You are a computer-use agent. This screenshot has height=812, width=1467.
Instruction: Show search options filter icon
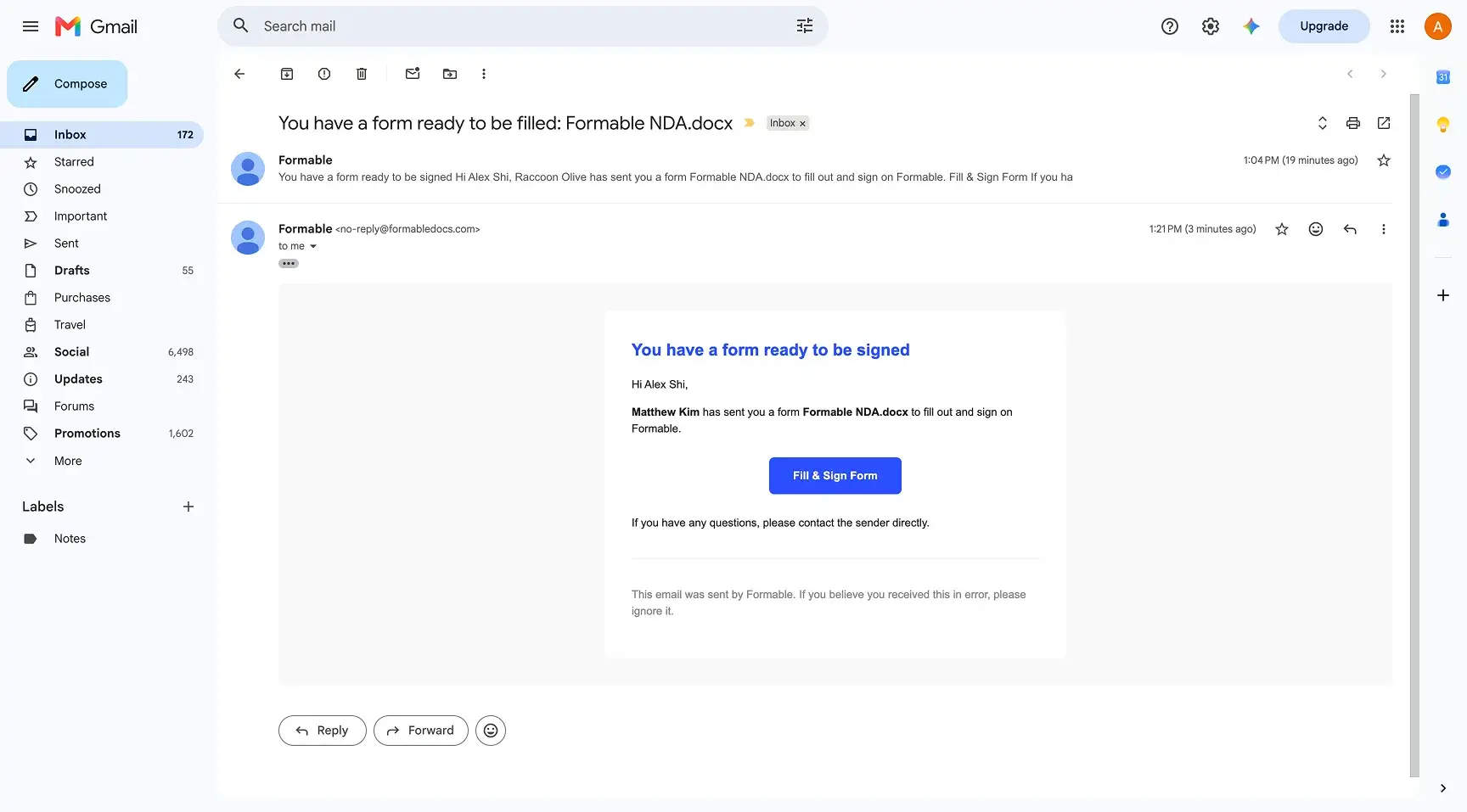click(805, 26)
